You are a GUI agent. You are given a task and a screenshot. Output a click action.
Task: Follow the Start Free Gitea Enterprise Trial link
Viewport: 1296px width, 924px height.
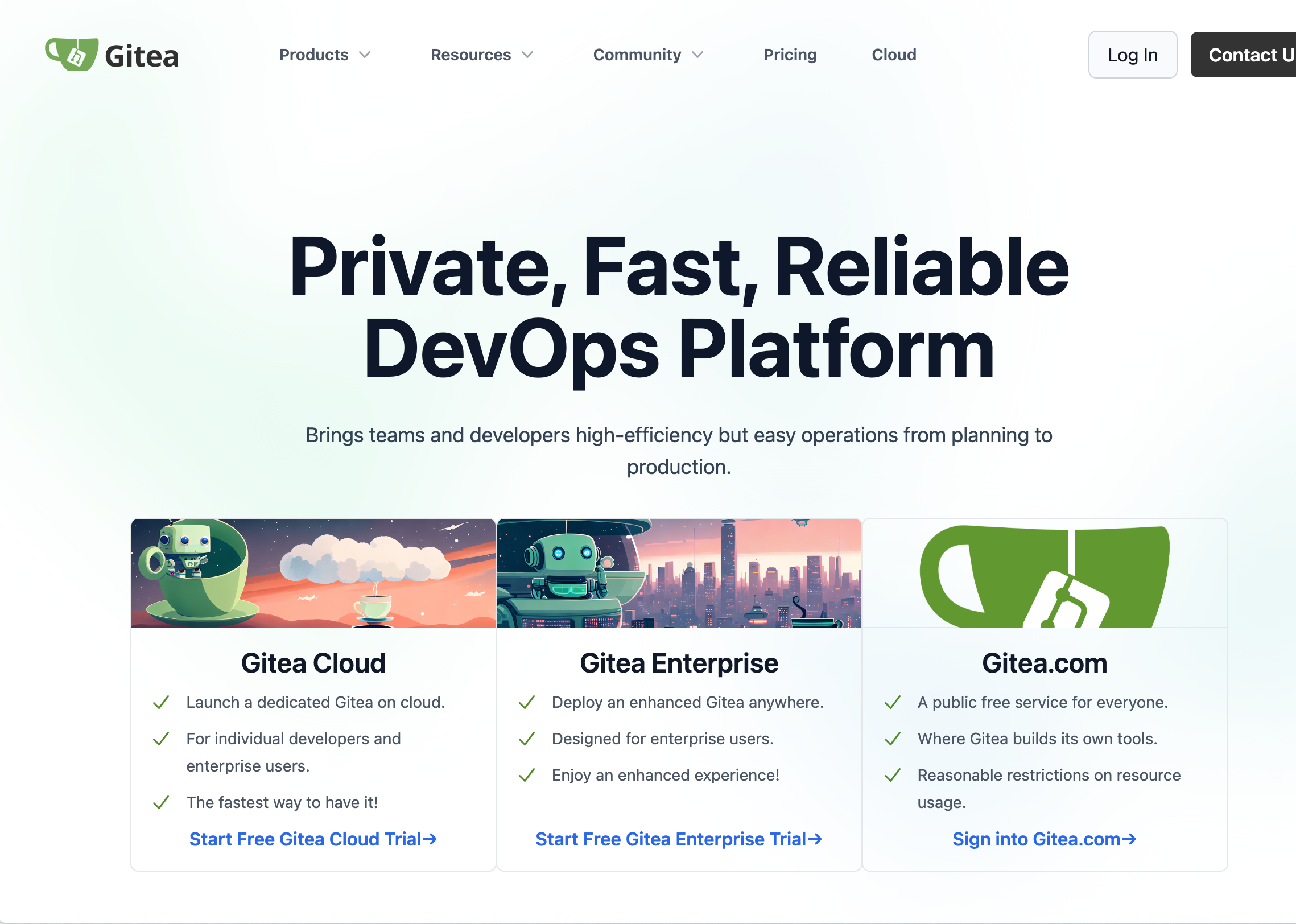click(679, 839)
